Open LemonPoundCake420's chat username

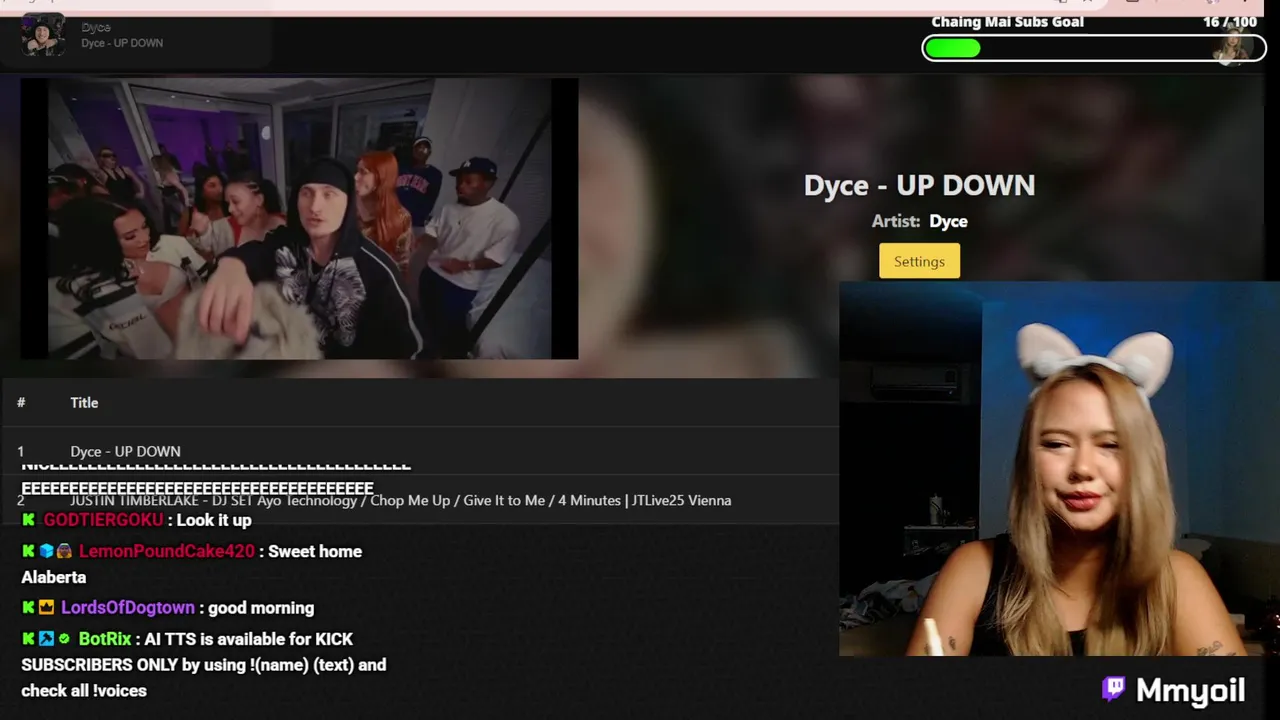pos(167,551)
